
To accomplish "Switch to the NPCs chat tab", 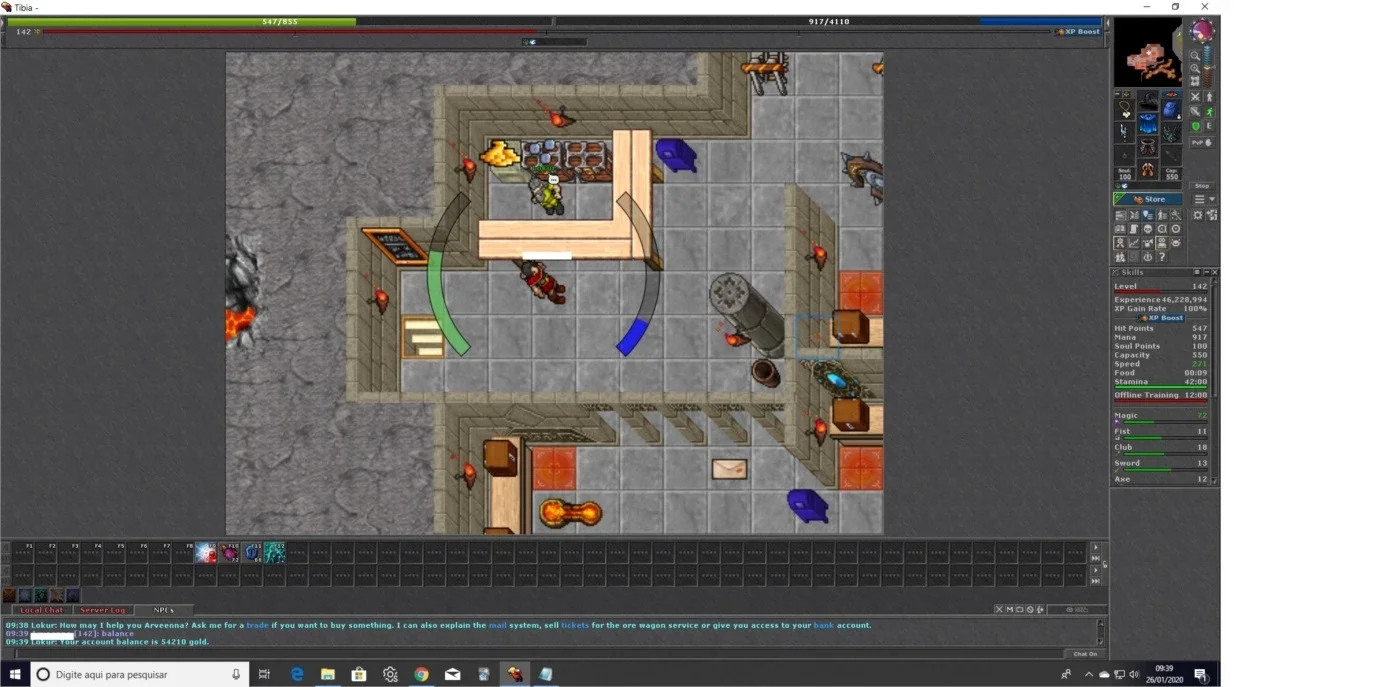I will (164, 610).
